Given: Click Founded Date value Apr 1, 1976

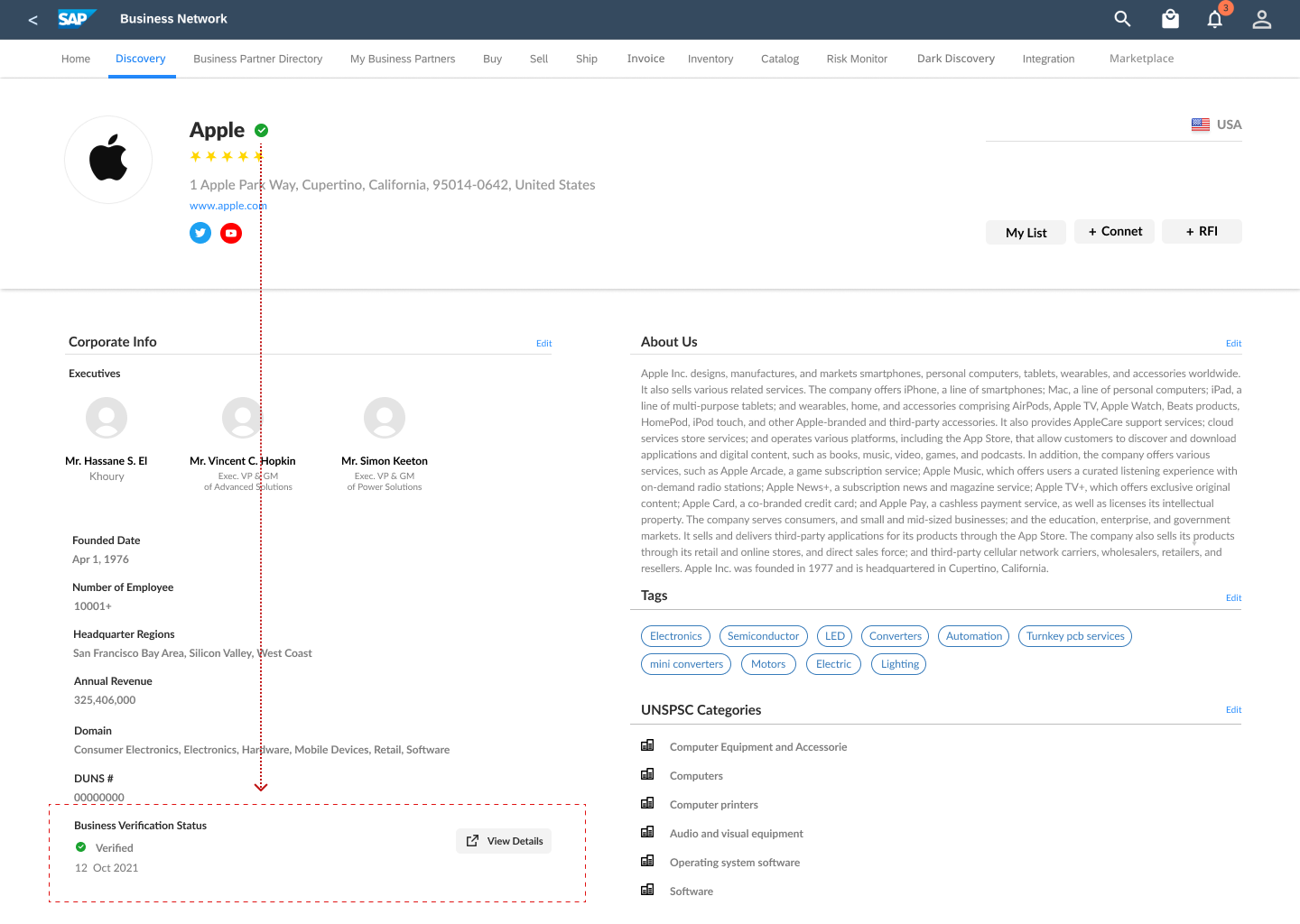Looking at the screenshot, I should [100, 559].
